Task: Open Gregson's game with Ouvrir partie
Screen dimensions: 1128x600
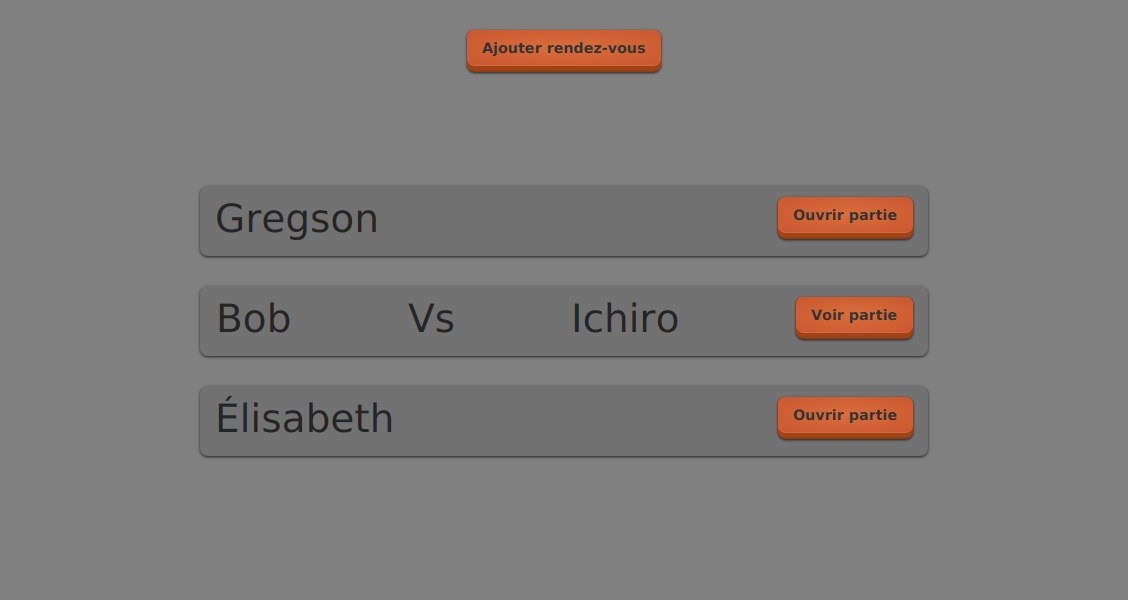Action: (845, 216)
